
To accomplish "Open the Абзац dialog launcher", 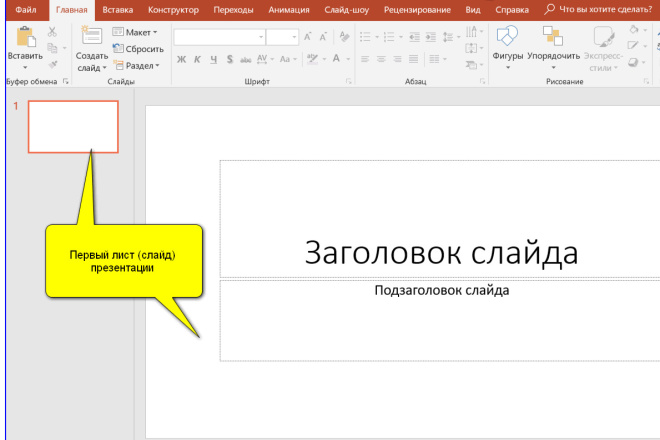I will [482, 81].
